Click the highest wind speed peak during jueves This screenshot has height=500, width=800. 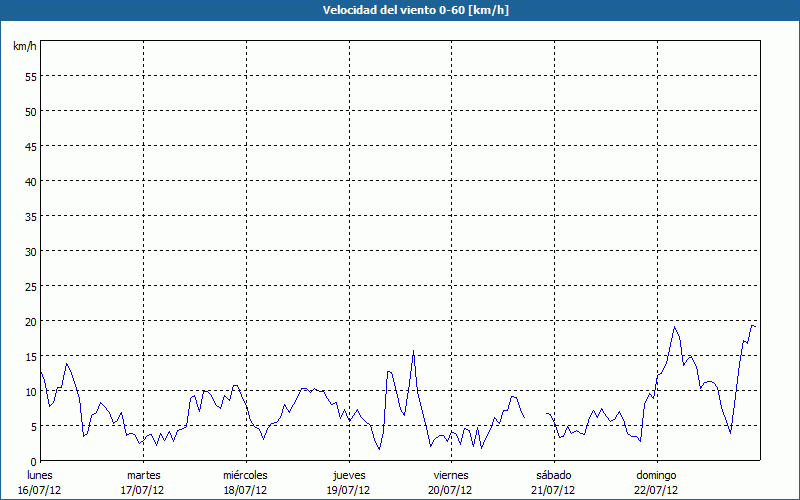click(x=413, y=351)
